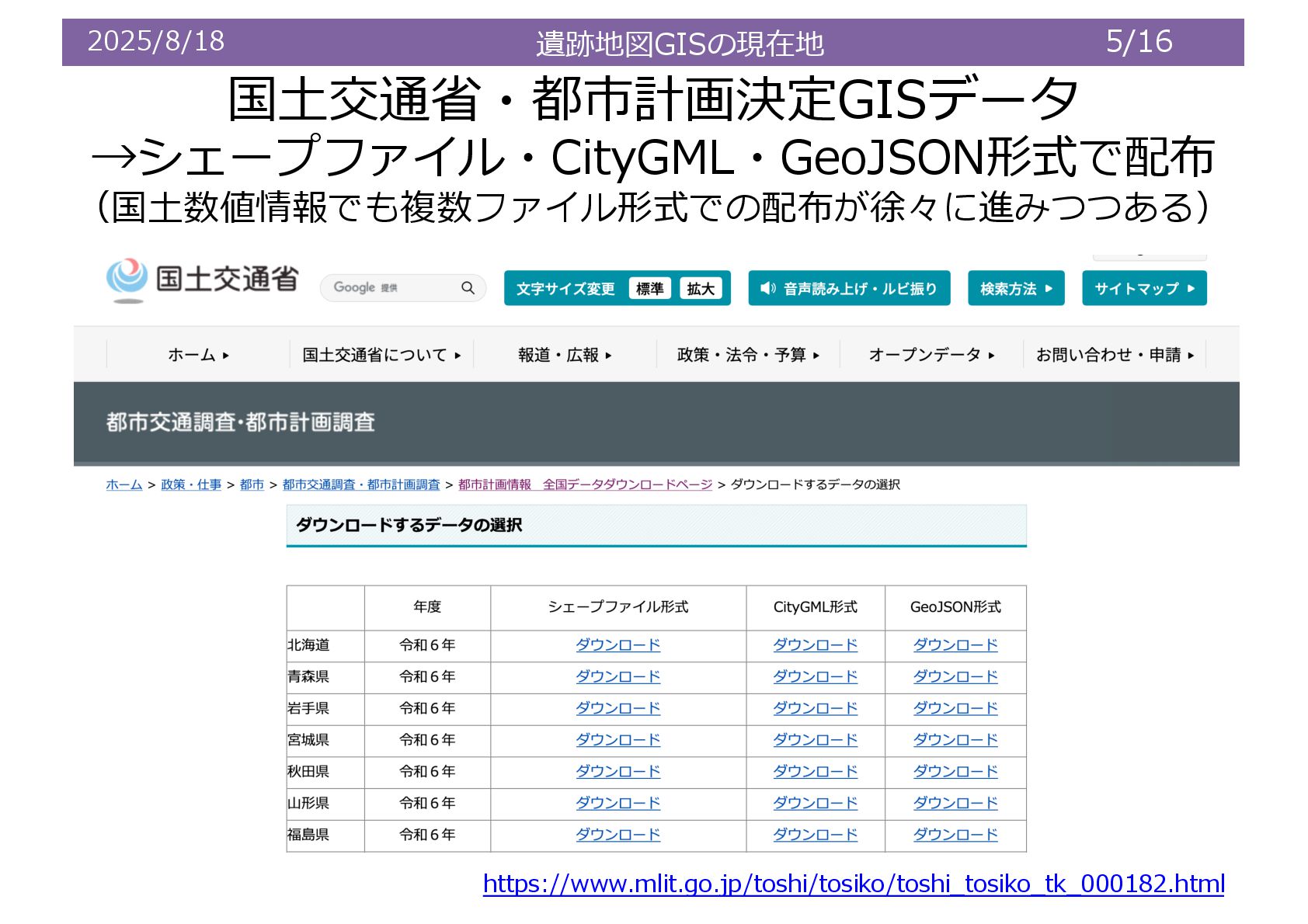
Task: Download 青森県 shapefile format
Action: point(618,677)
